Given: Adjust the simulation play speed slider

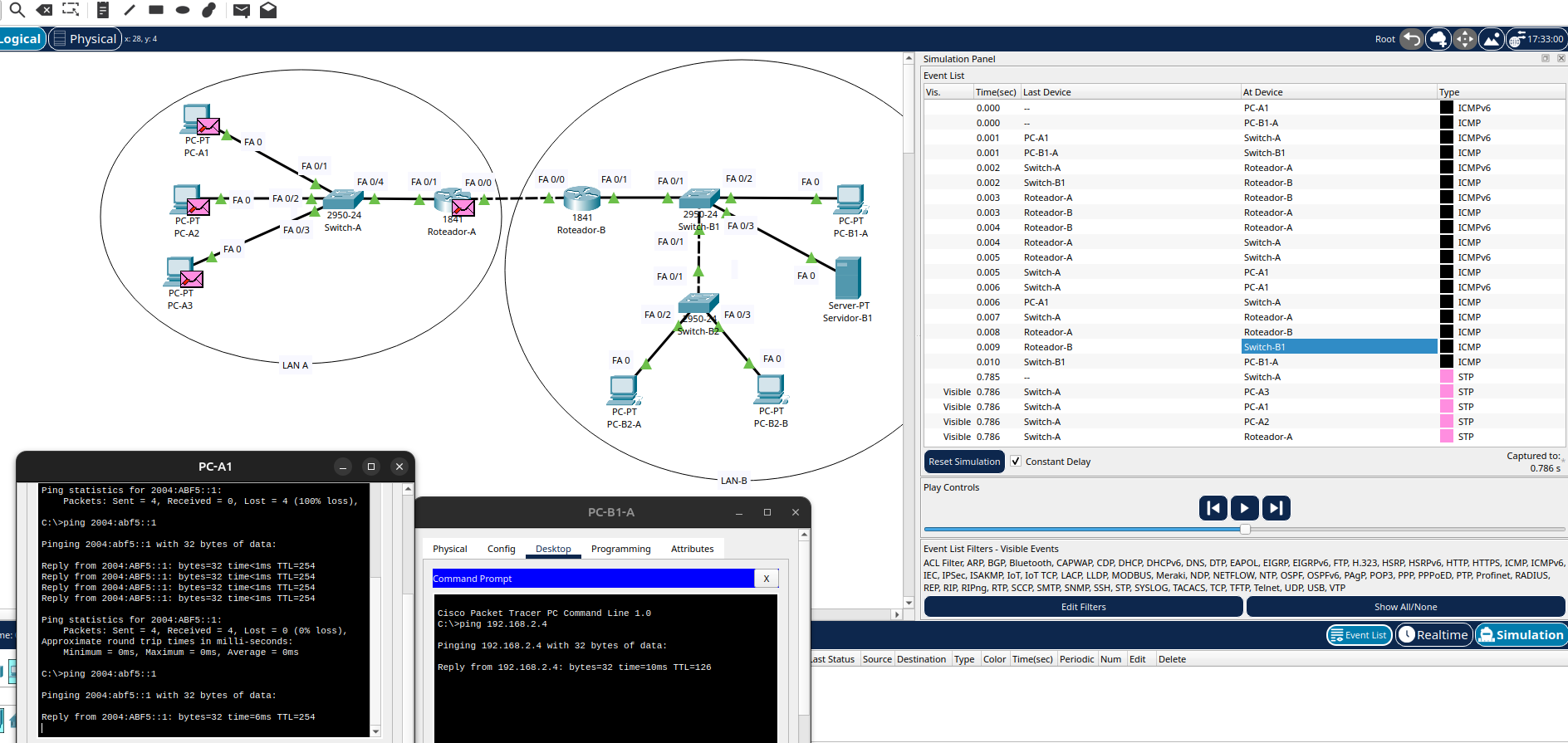Looking at the screenshot, I should [1244, 529].
